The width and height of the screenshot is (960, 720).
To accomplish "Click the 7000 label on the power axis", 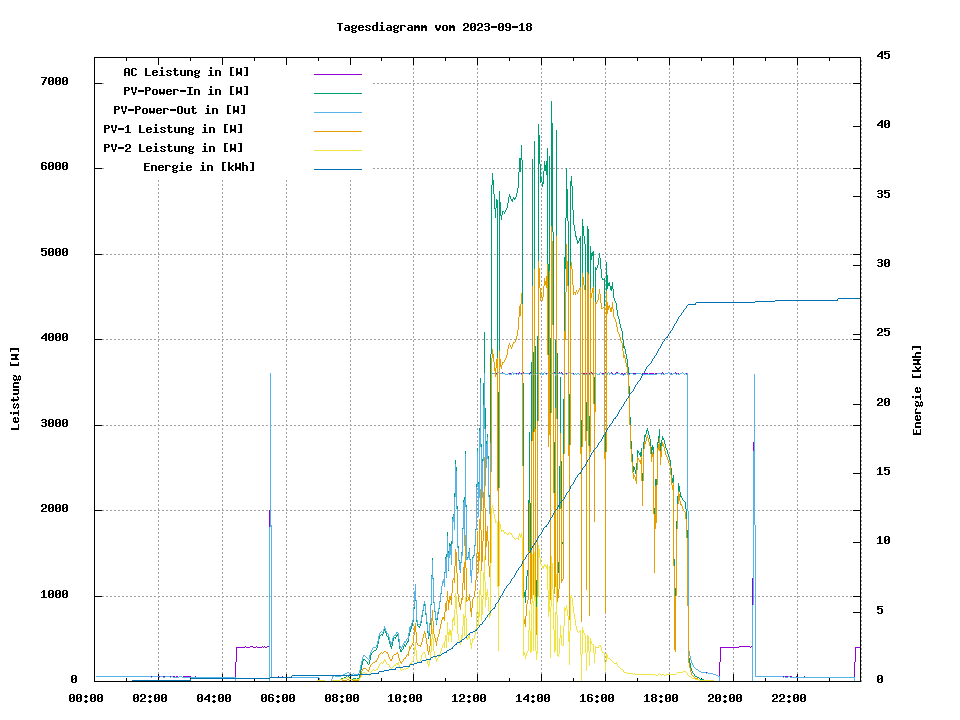I will [x=53, y=82].
